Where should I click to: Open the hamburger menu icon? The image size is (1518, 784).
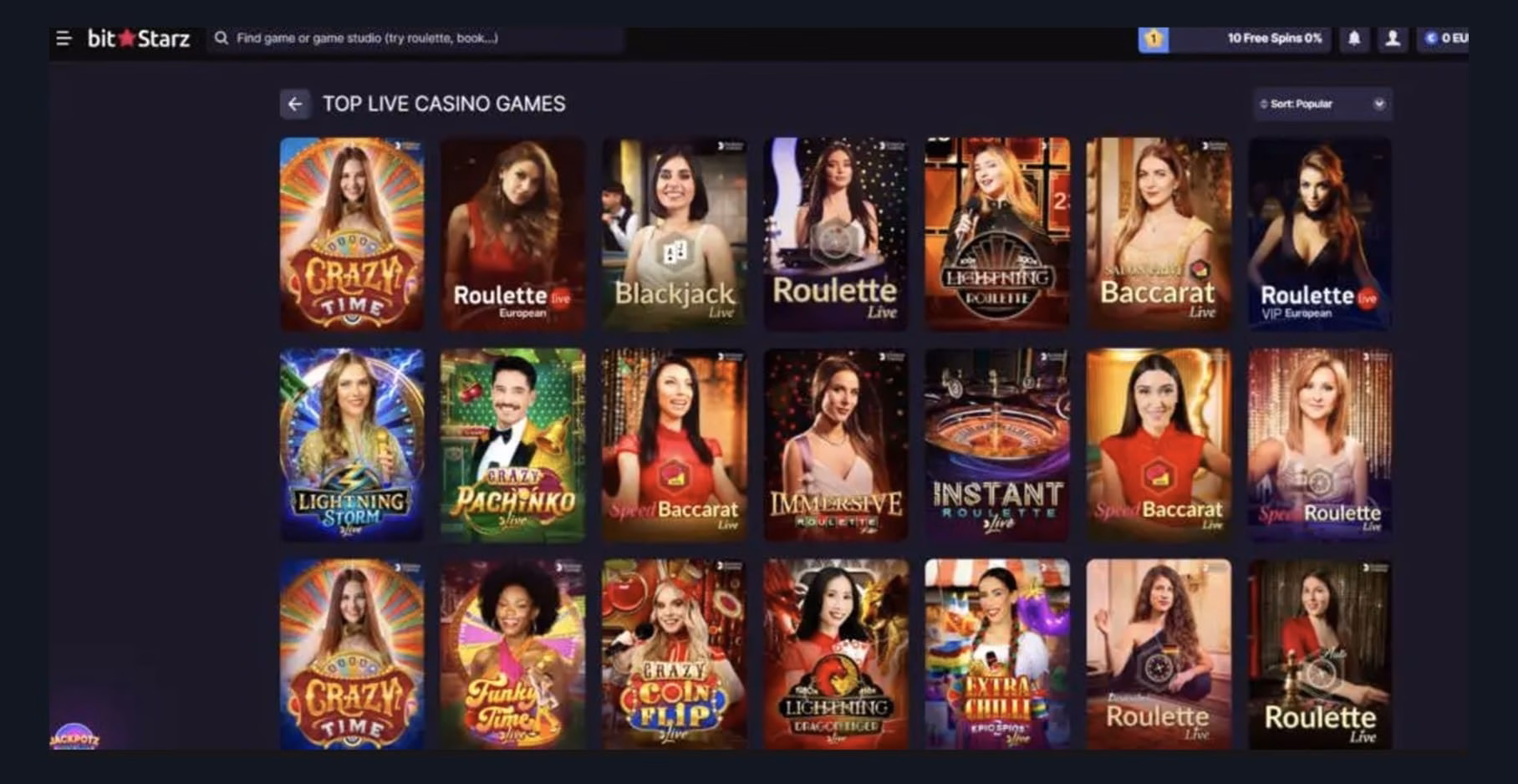pyautogui.click(x=64, y=38)
